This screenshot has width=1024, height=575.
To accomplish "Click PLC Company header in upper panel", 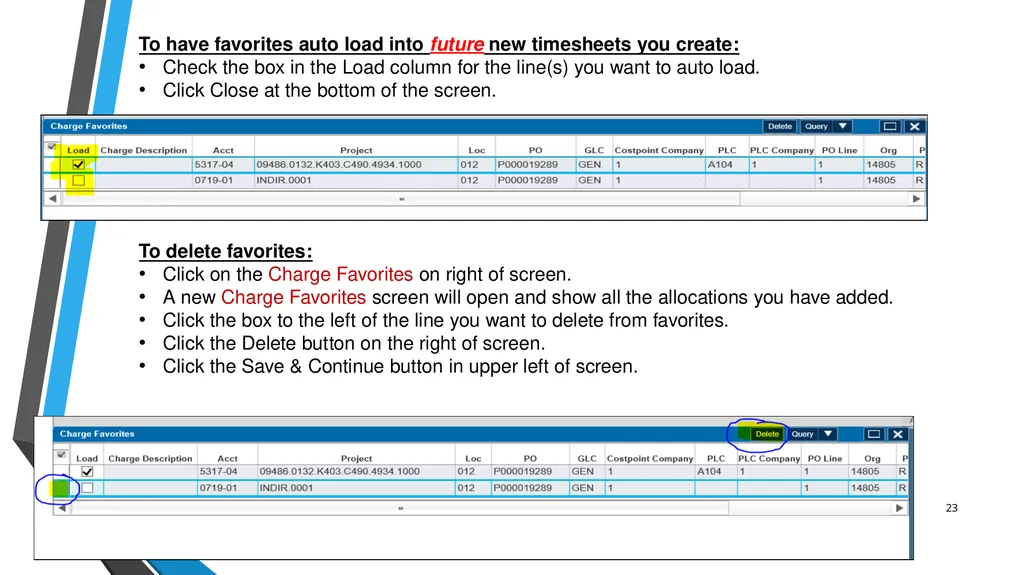I will coord(782,150).
